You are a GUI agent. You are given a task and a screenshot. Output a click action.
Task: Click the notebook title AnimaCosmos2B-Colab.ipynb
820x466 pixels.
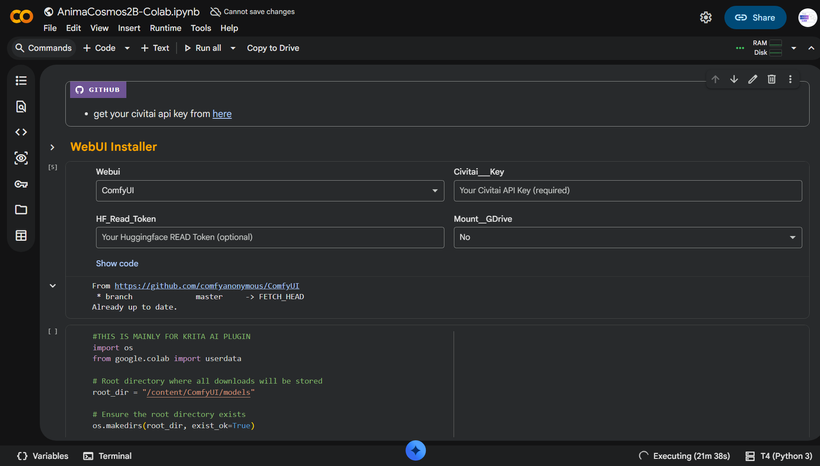128,12
